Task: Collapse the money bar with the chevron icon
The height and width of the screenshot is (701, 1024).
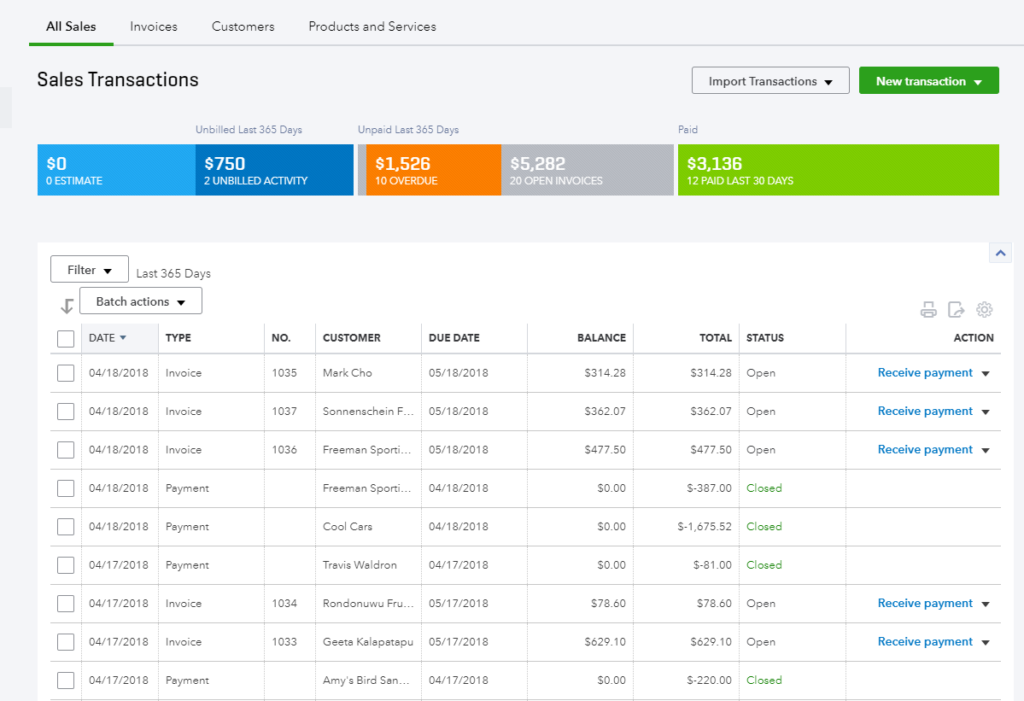Action: tap(1000, 254)
